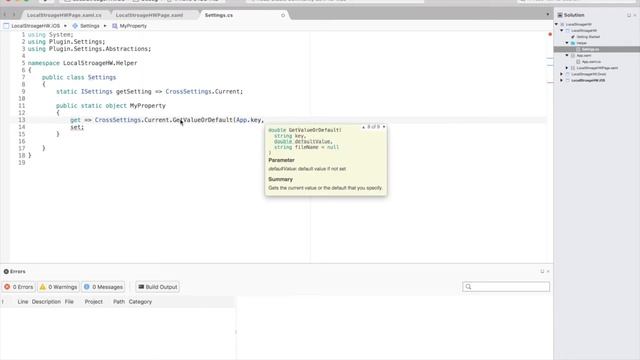Viewport: 640px width, 360px height.
Task: Close the Errors pad
Action: pyautogui.click(x=548, y=271)
